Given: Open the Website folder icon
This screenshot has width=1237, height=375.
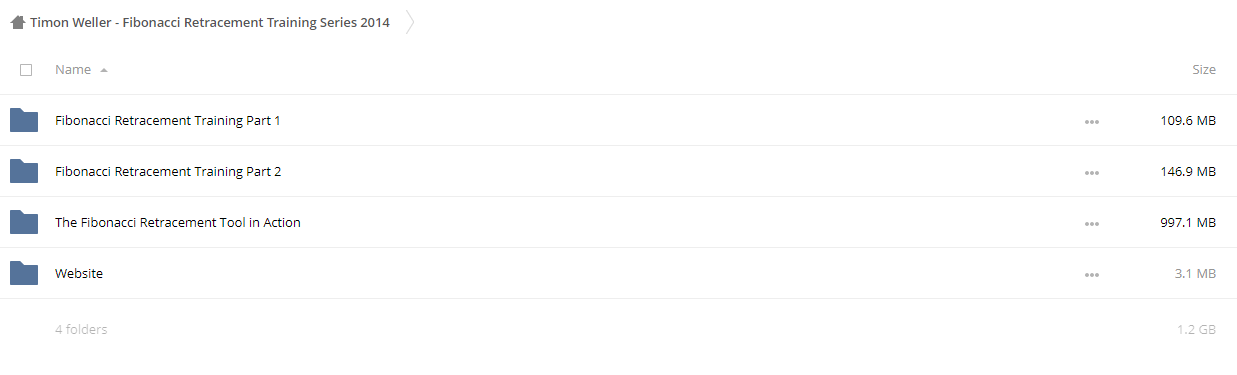Looking at the screenshot, I should 24,273.
